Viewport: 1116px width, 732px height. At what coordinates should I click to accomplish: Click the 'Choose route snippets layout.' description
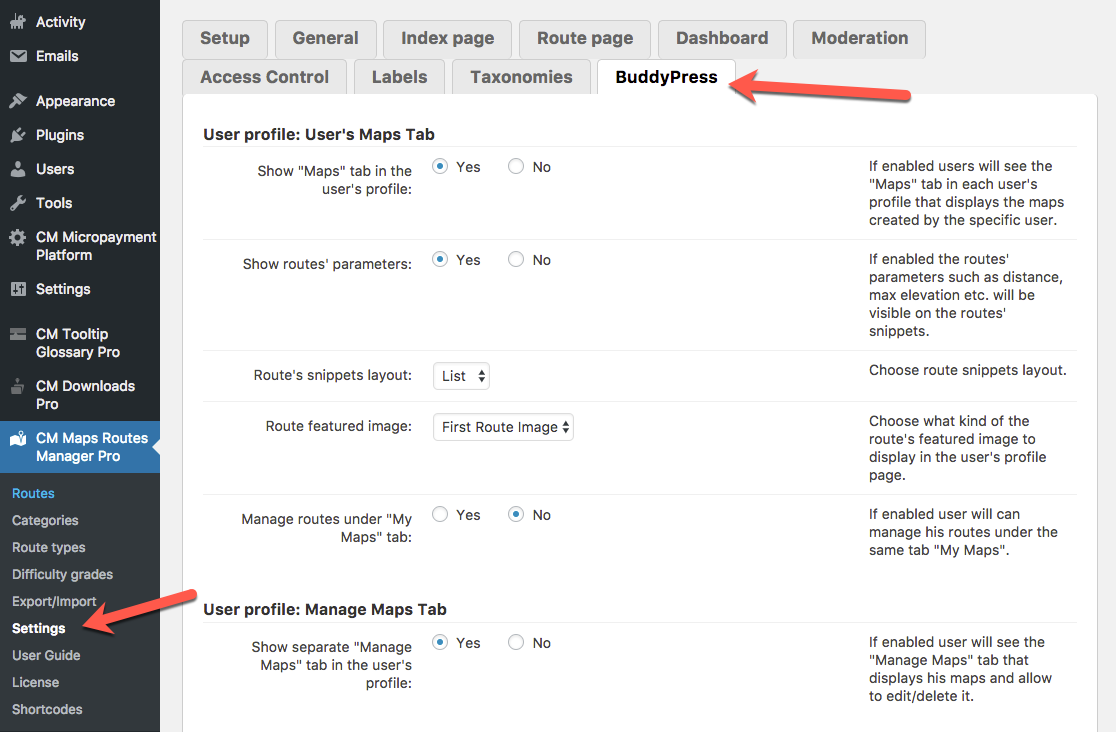967,370
